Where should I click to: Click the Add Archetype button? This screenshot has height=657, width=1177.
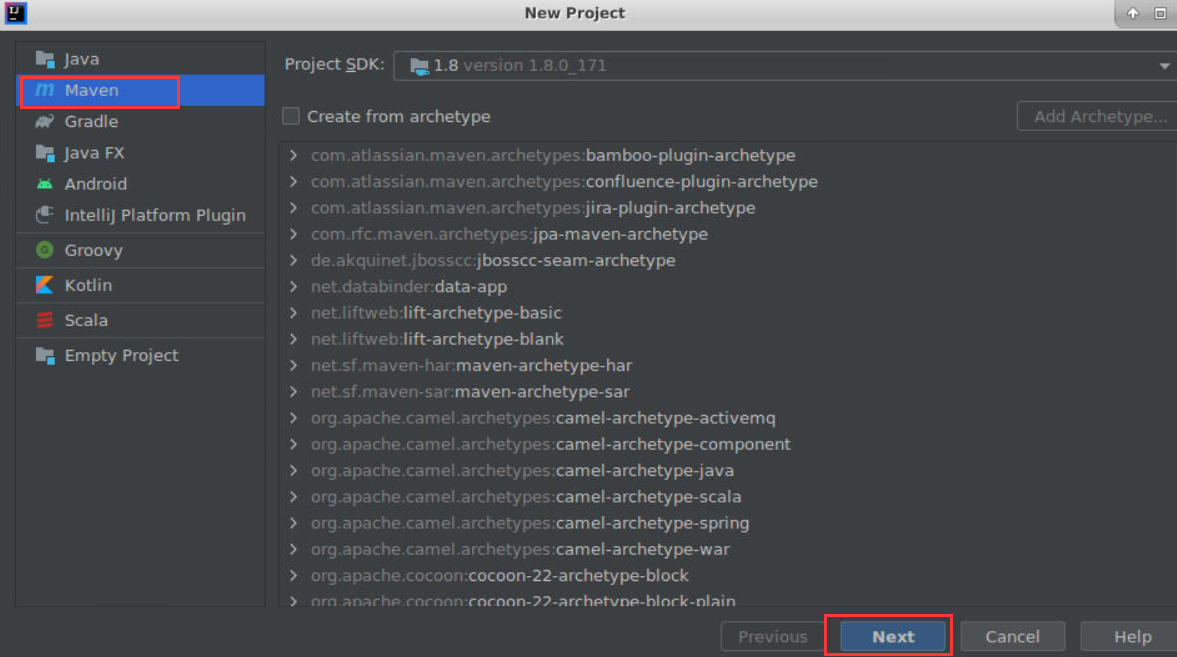1099,116
